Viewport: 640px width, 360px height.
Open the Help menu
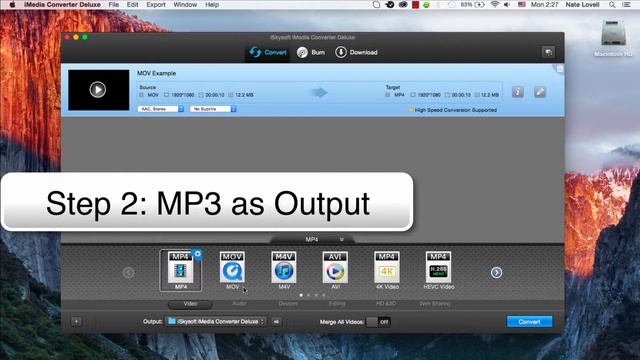coord(212,4)
